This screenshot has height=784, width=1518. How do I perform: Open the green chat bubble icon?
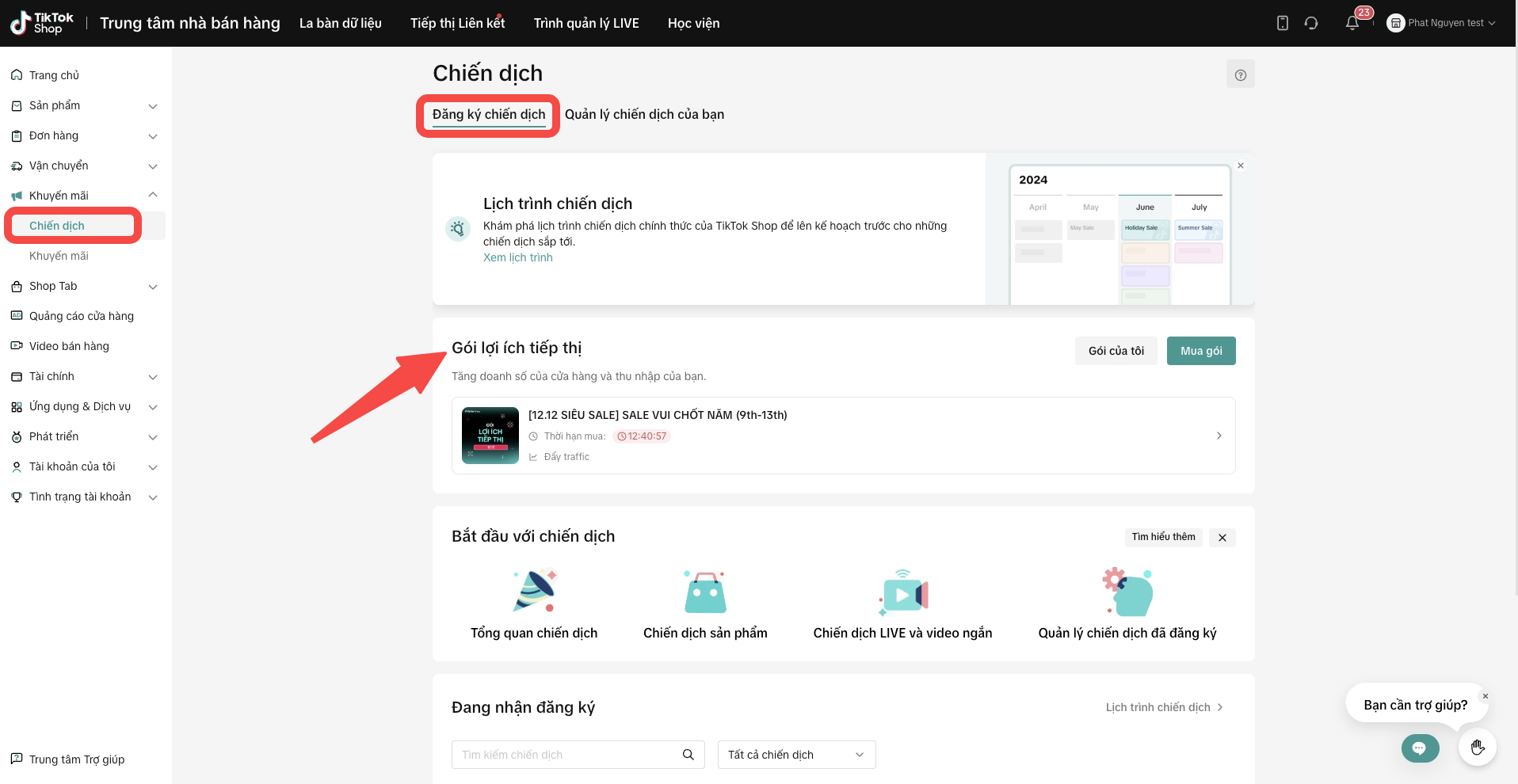(1420, 748)
